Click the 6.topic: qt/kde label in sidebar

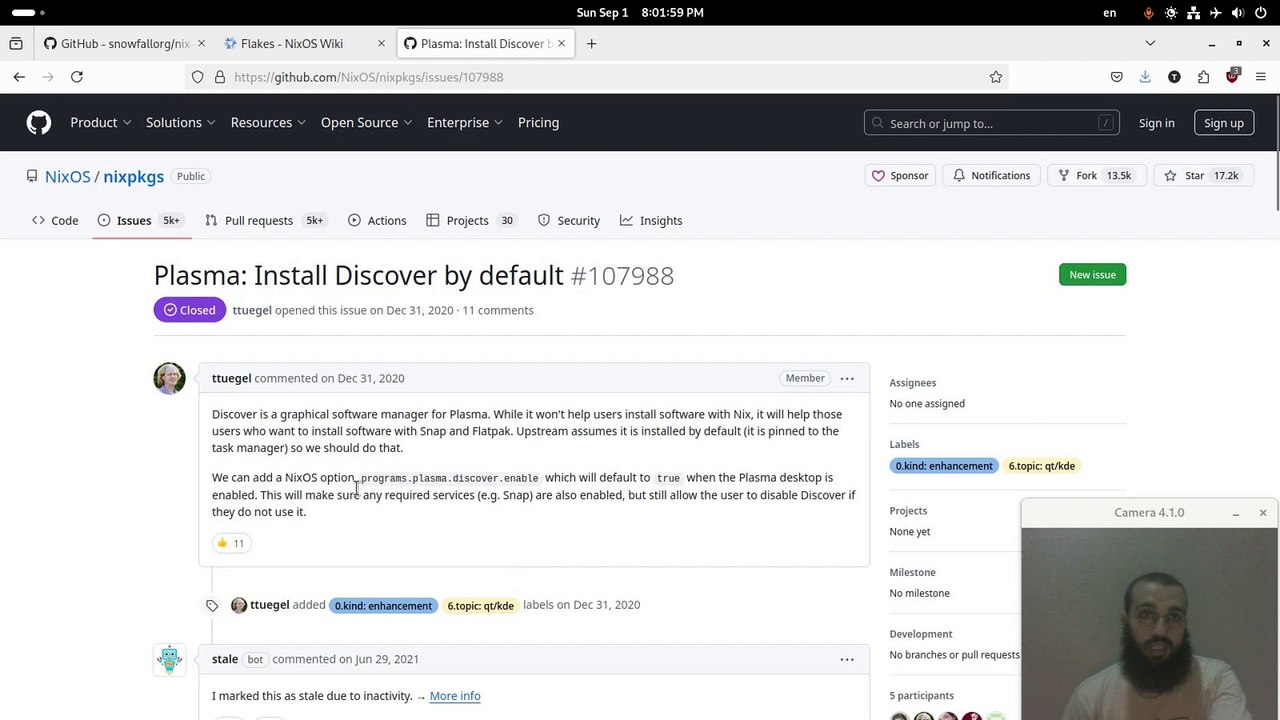[1041, 466]
